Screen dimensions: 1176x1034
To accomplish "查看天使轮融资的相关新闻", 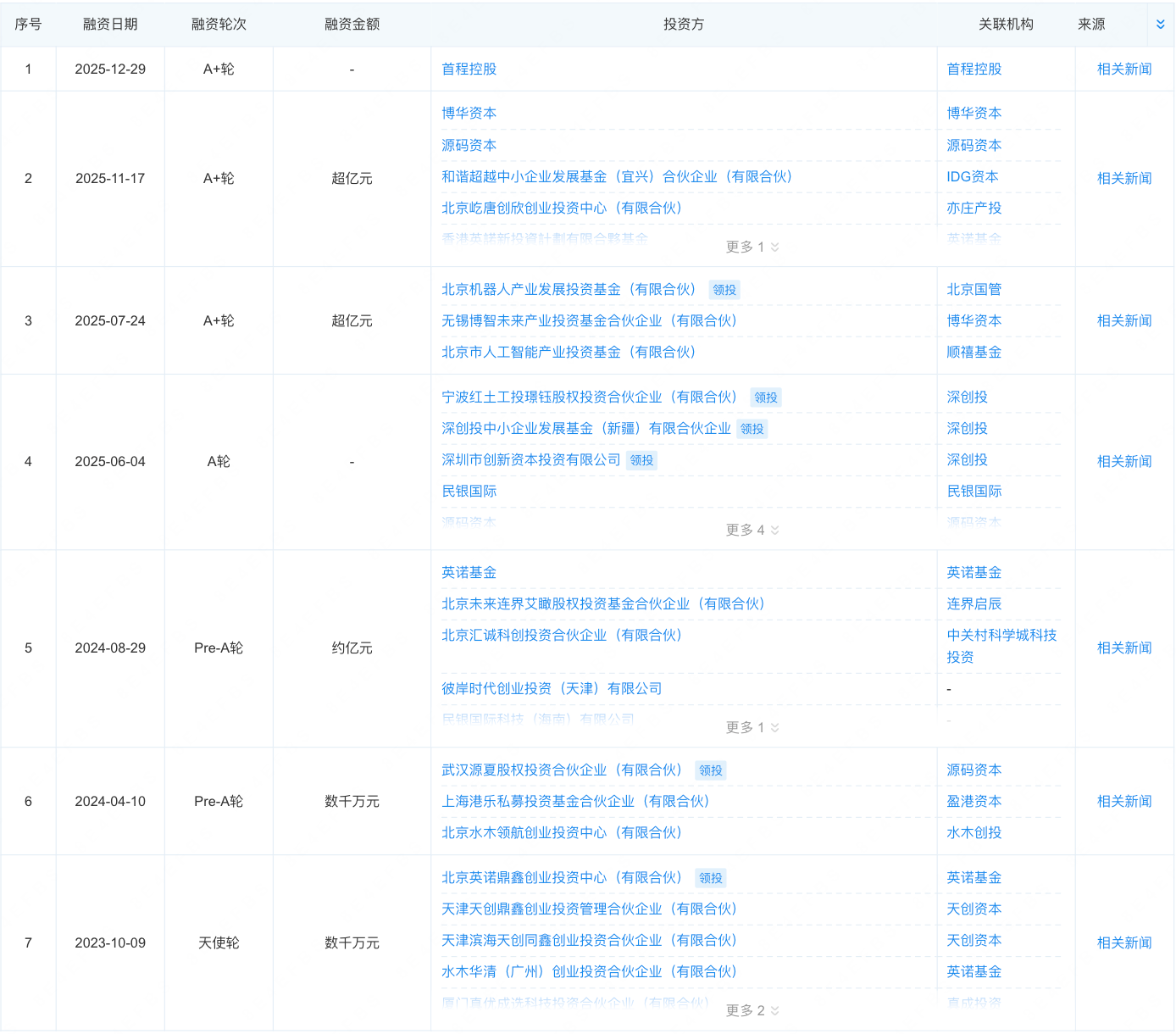I will (x=1123, y=942).
